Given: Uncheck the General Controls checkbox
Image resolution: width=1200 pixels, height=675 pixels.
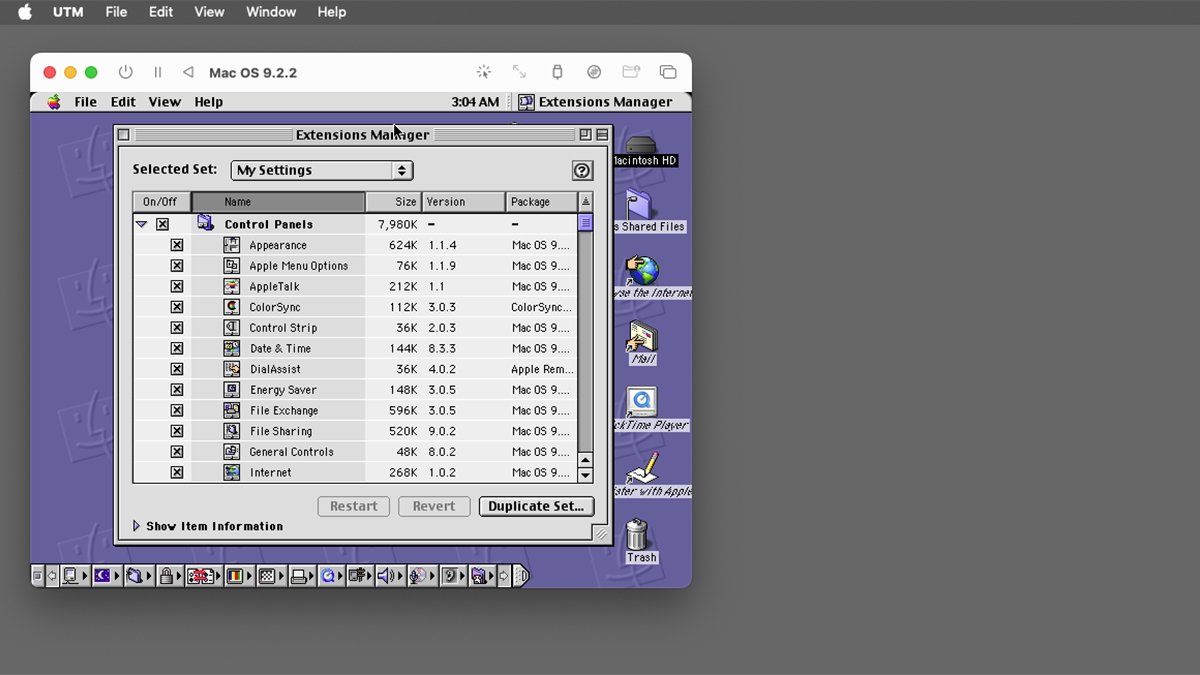Looking at the screenshot, I should (x=177, y=452).
